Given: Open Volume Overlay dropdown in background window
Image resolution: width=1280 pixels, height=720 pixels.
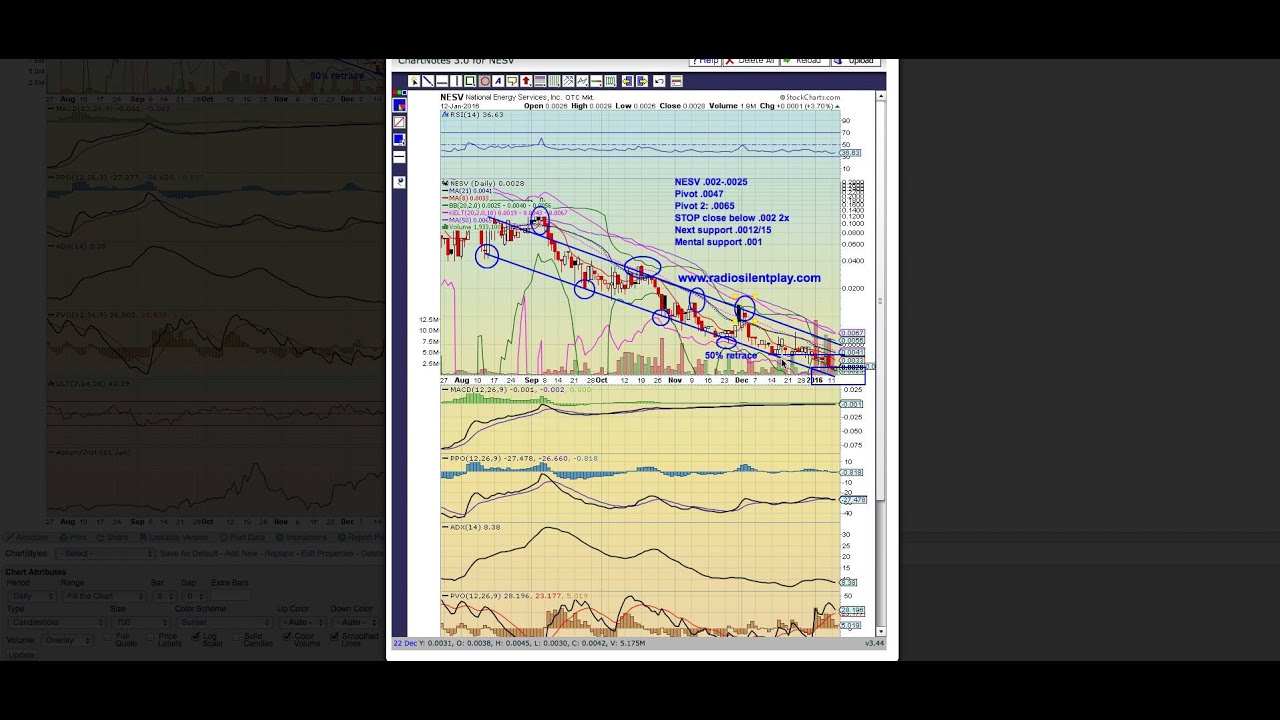Looking at the screenshot, I should coord(68,640).
